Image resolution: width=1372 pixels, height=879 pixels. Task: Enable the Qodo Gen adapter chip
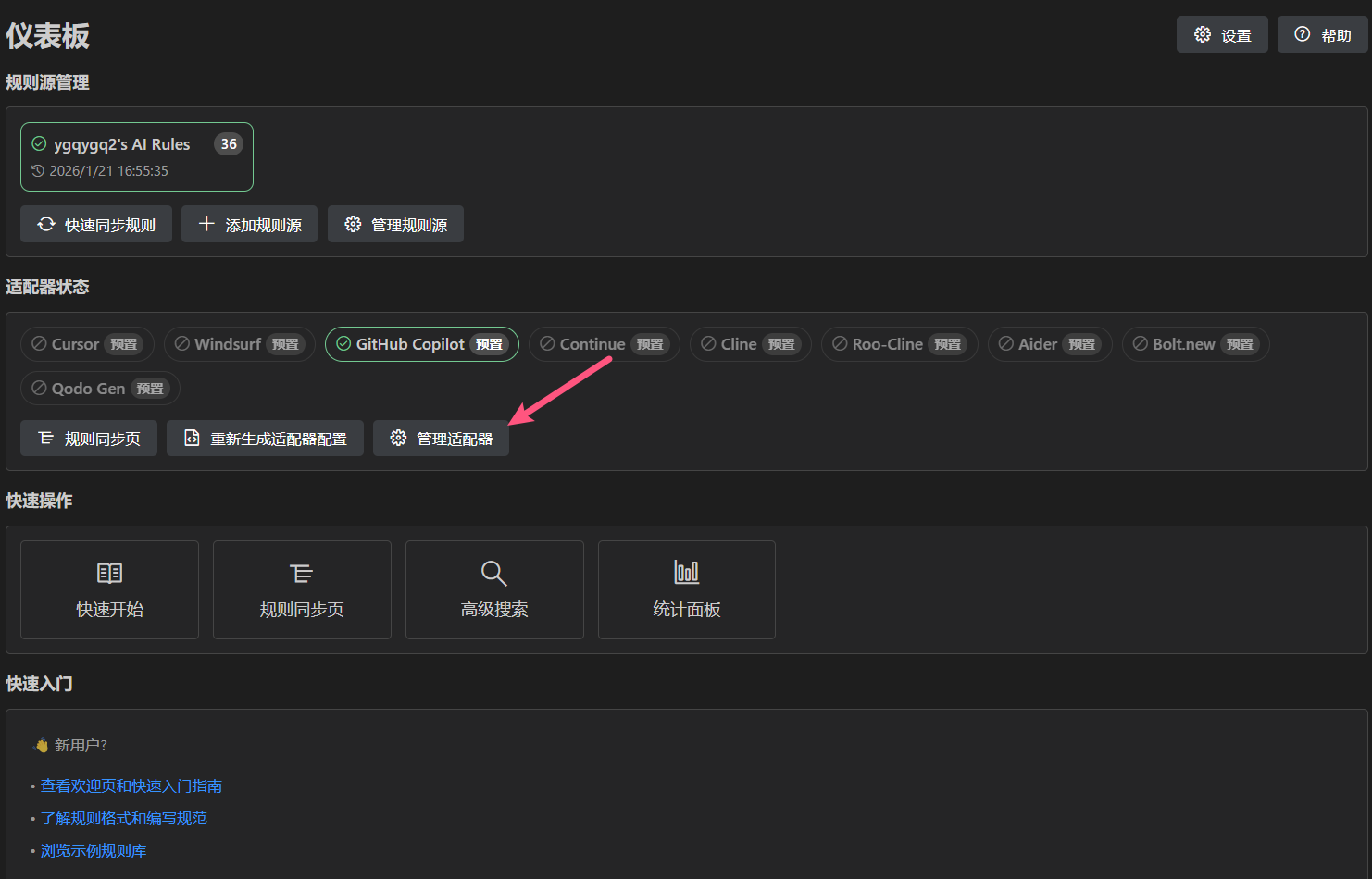pyautogui.click(x=100, y=389)
